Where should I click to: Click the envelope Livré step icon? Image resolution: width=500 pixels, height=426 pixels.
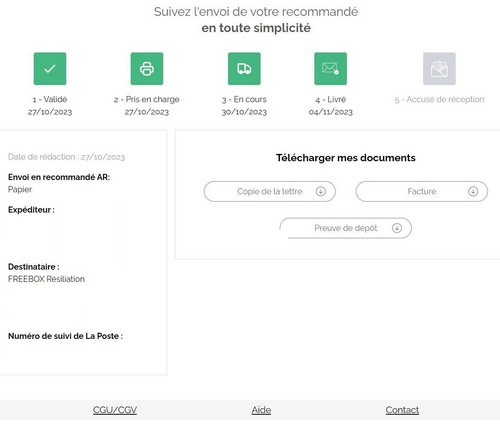coord(331,69)
